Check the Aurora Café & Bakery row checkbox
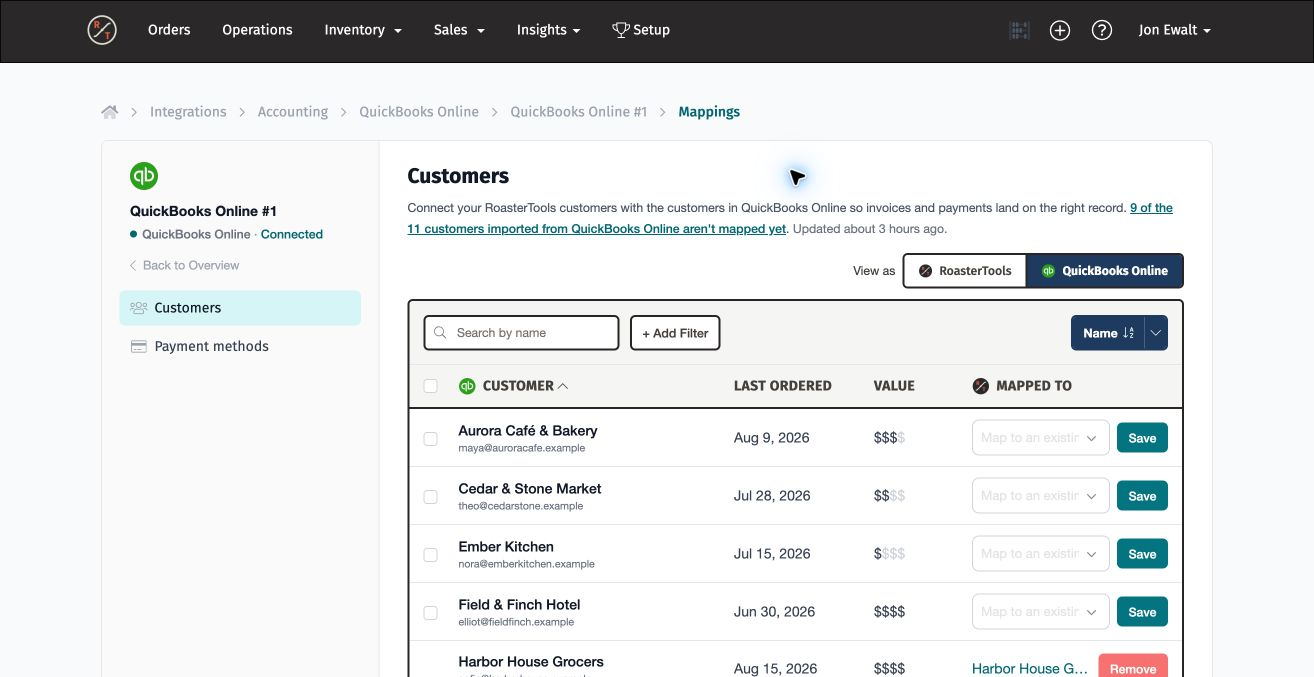Screen dimensions: 1314x677 click(430, 438)
